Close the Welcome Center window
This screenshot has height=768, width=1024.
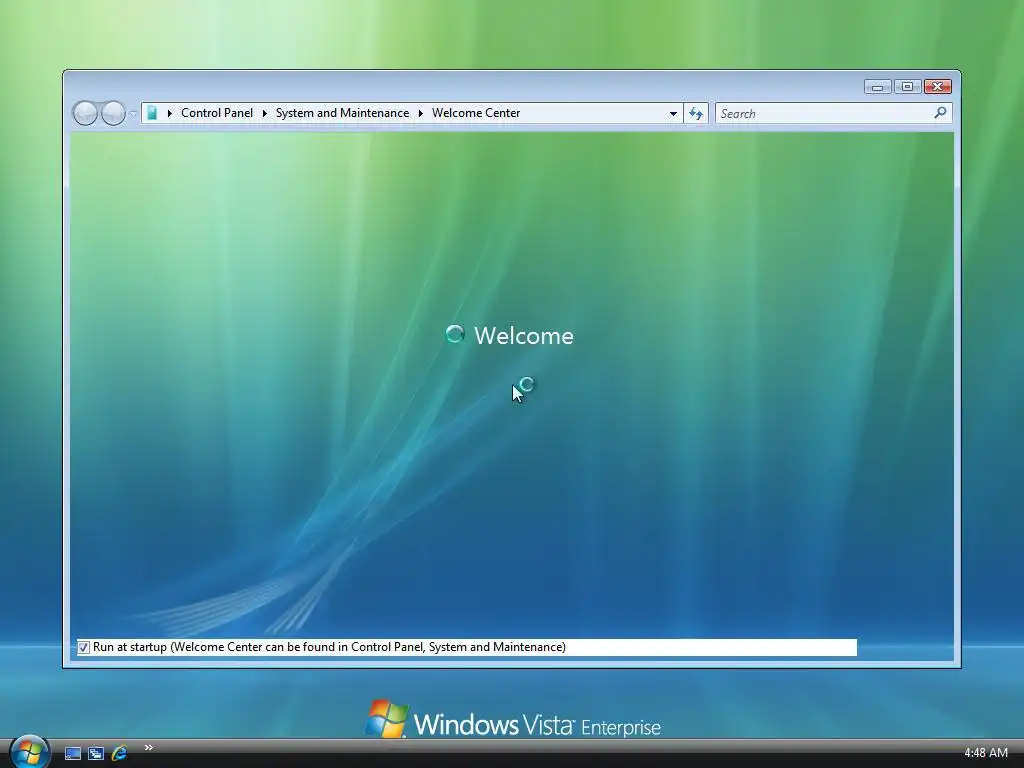(938, 87)
